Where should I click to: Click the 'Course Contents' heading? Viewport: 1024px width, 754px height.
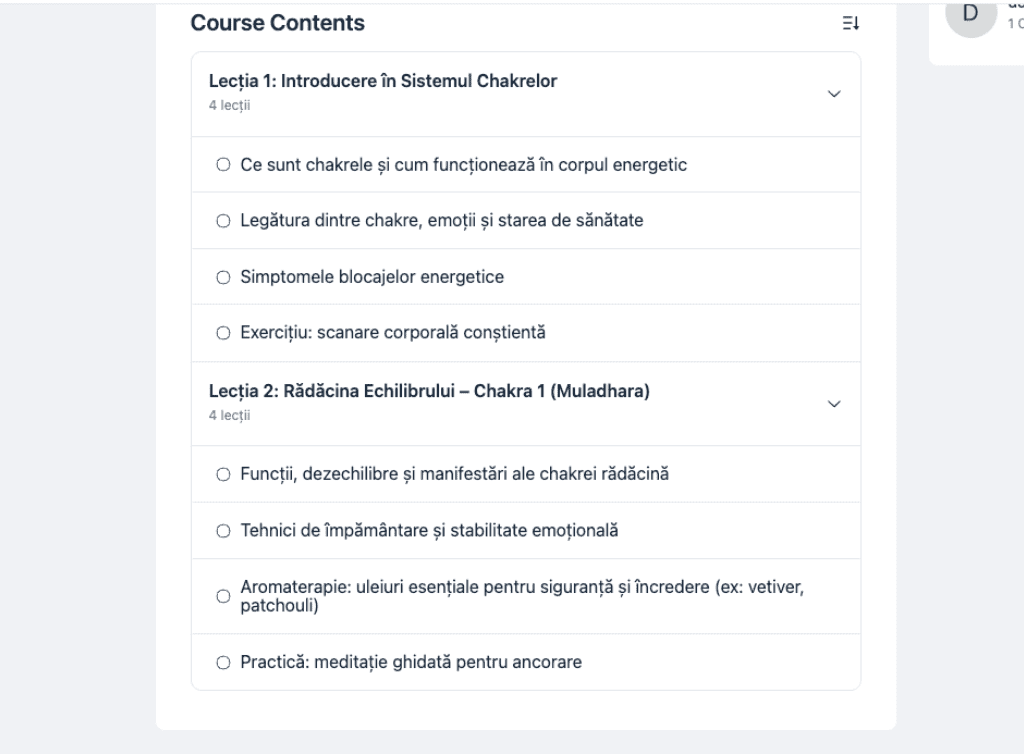[x=278, y=23]
